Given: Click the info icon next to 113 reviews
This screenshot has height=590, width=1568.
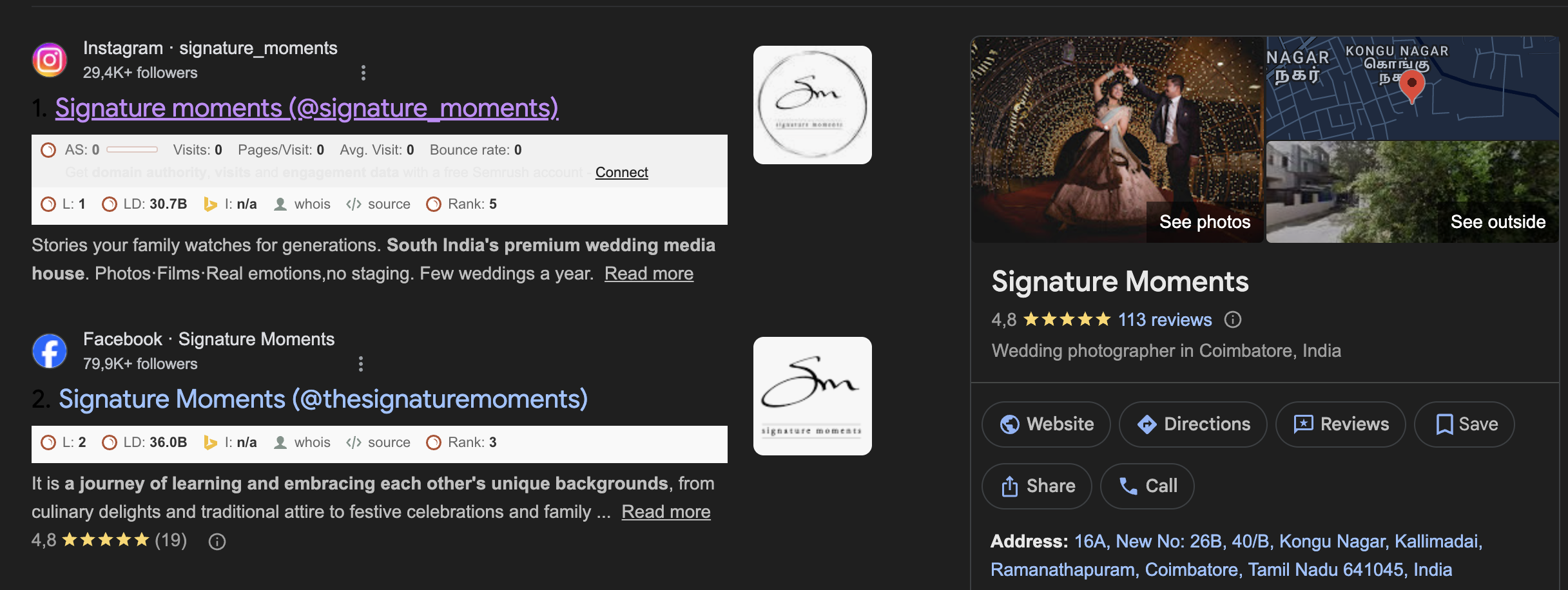Looking at the screenshot, I should 1233,319.
